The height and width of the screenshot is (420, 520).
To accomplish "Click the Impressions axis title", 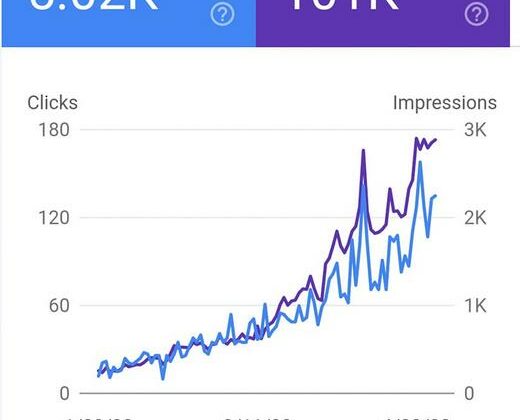I will 445,103.
